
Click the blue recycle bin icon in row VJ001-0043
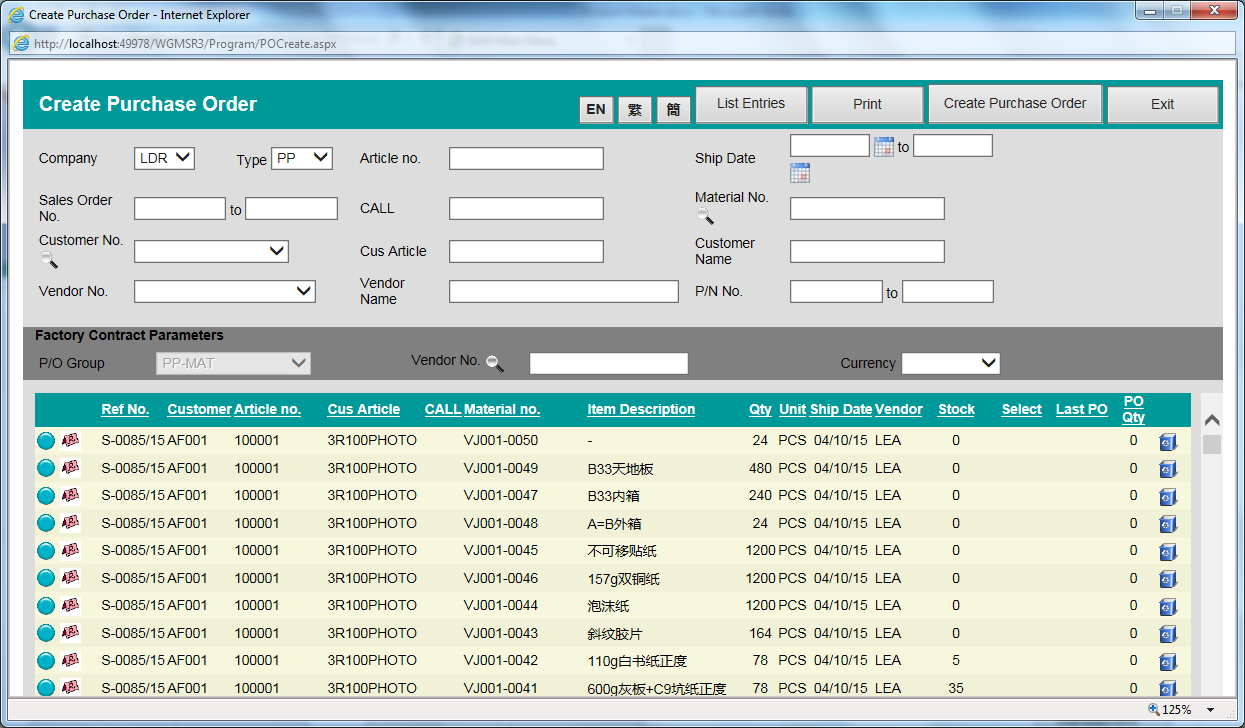click(1168, 634)
